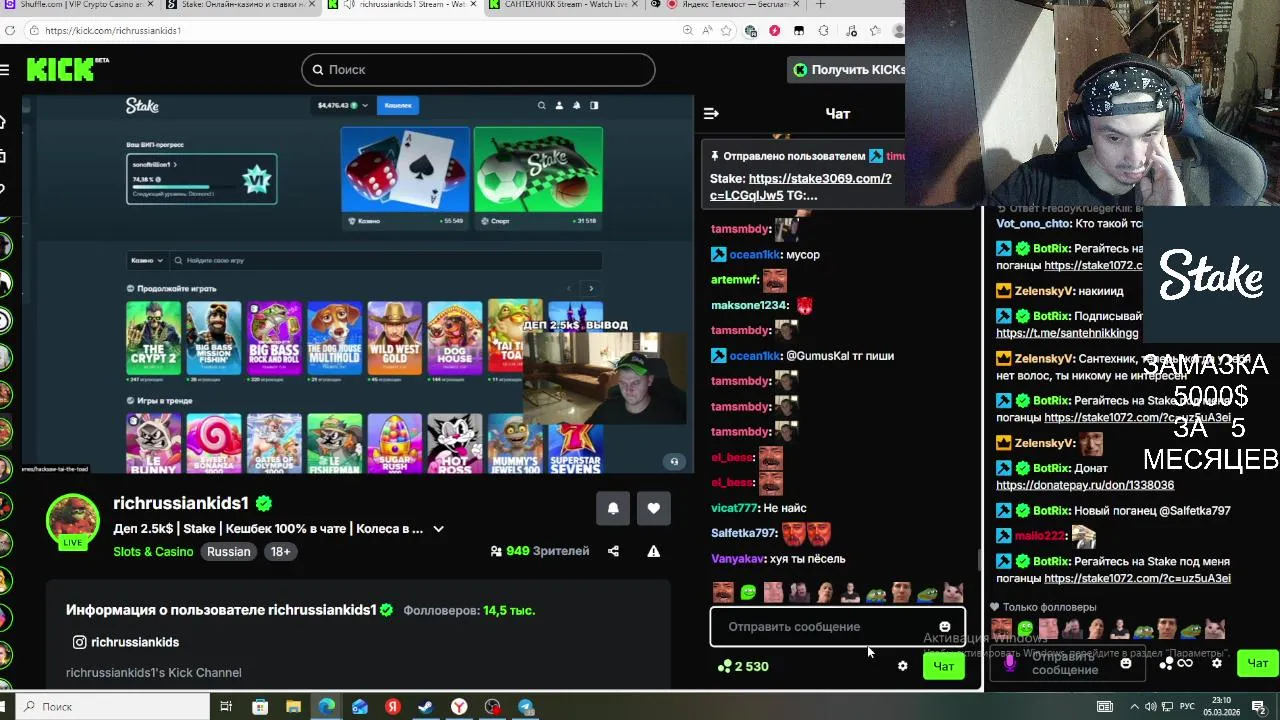Screen dimensions: 1280x720
Task: Send message with right window Чат button
Action: pyautogui.click(x=1257, y=663)
